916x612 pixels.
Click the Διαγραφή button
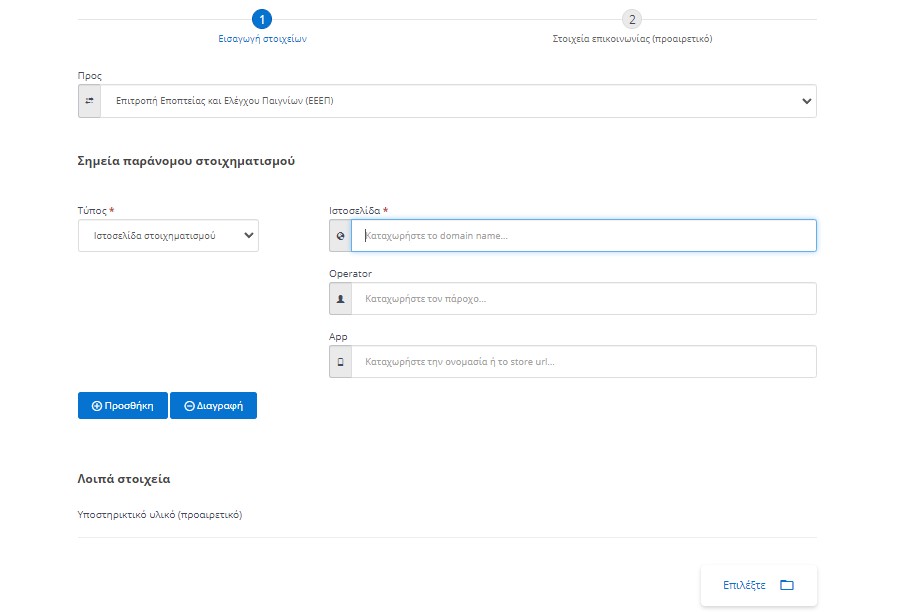click(213, 406)
